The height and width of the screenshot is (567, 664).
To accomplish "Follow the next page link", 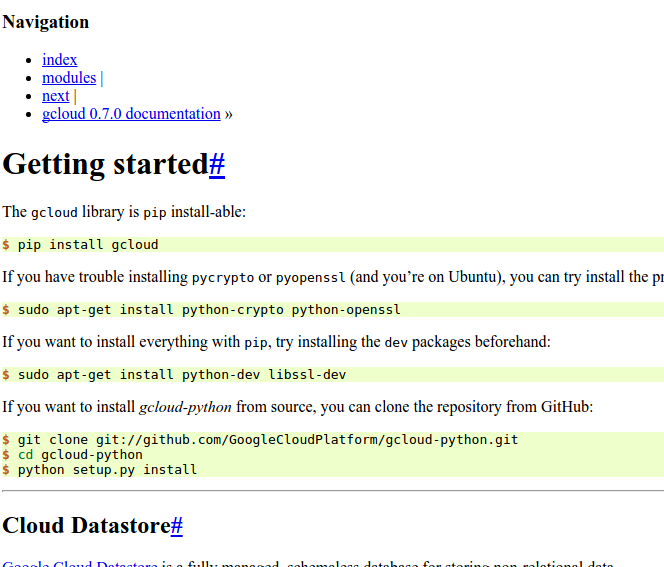I will (x=55, y=96).
